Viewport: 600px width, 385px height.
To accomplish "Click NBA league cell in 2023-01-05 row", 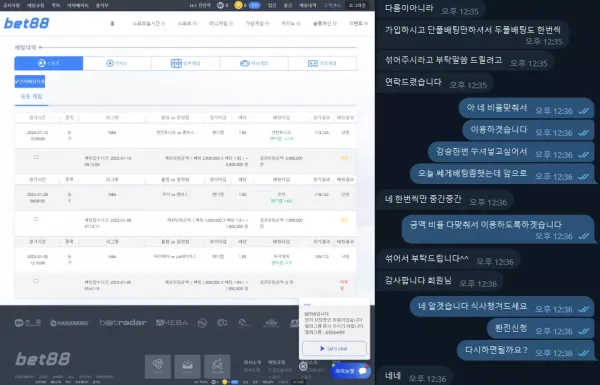I will pos(112,256).
